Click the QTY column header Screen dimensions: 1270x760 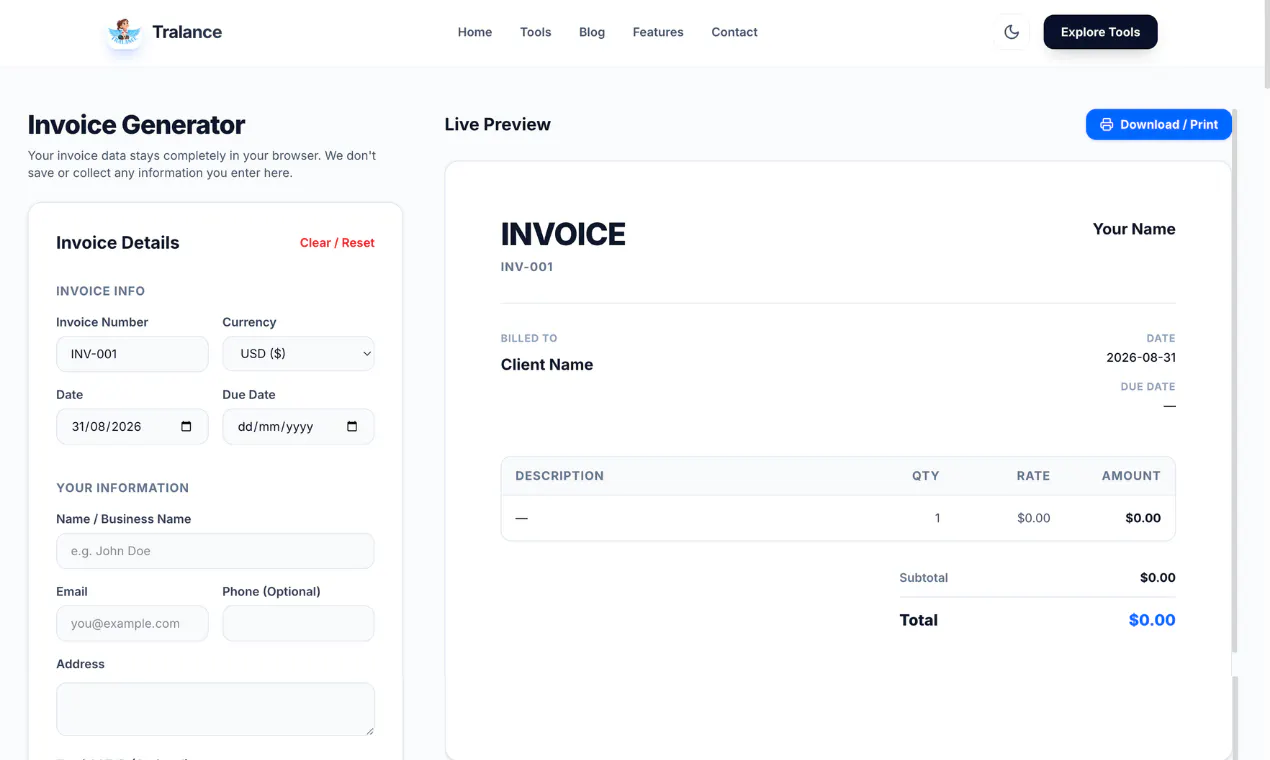926,476
